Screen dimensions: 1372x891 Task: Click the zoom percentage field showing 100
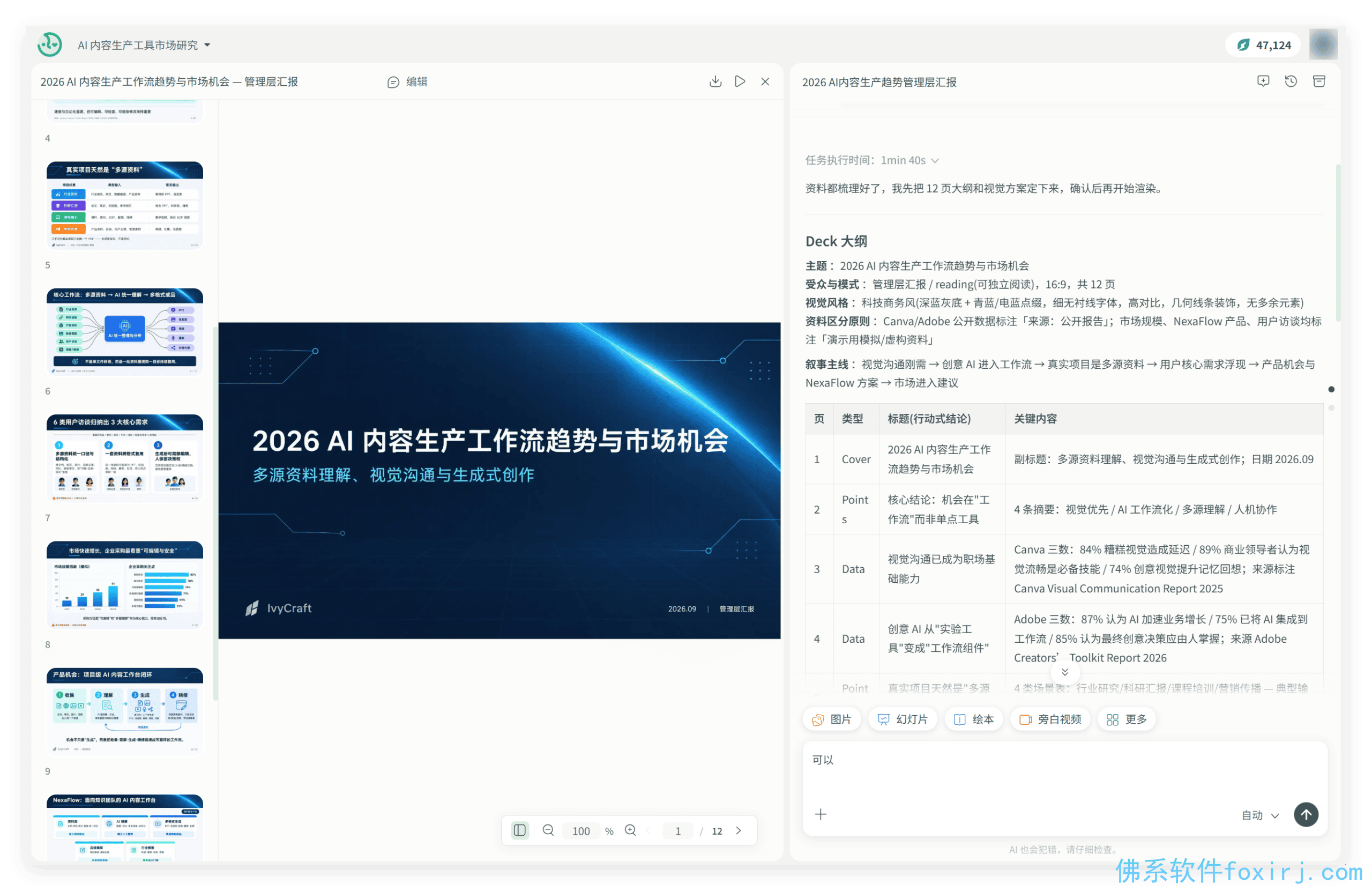(x=581, y=831)
